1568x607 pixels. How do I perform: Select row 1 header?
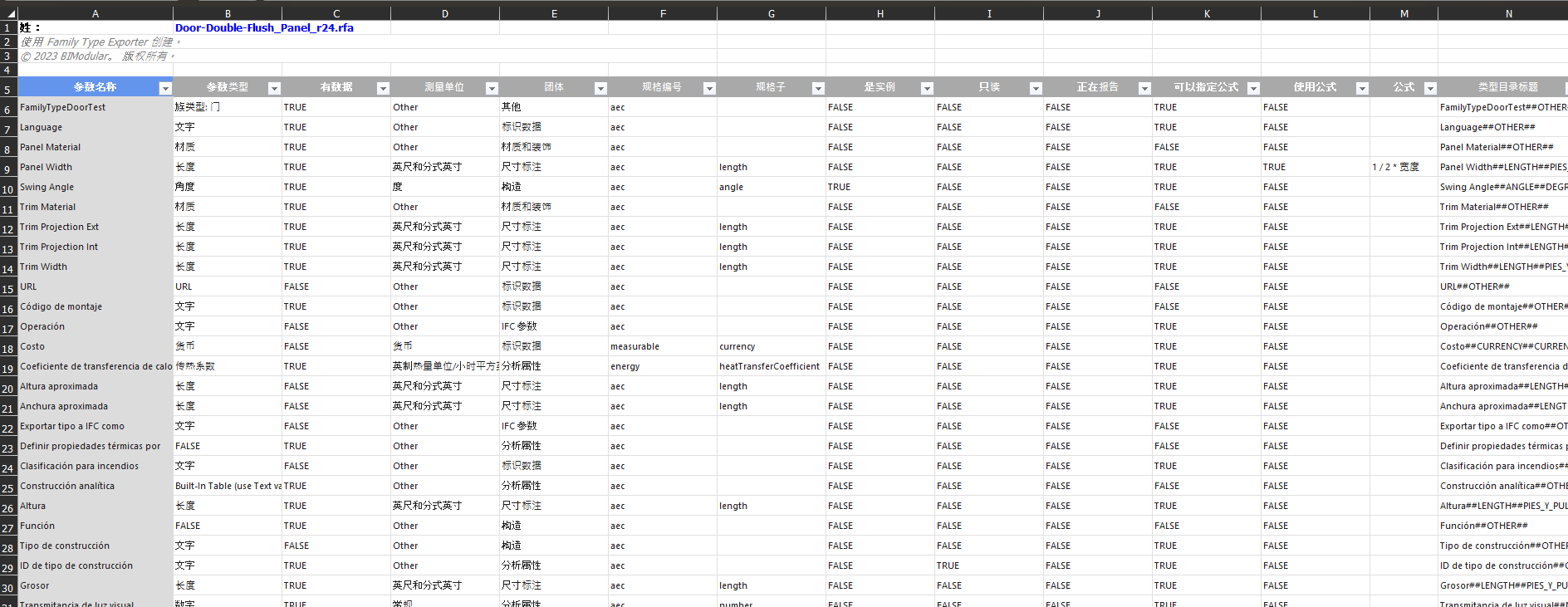click(x=8, y=27)
